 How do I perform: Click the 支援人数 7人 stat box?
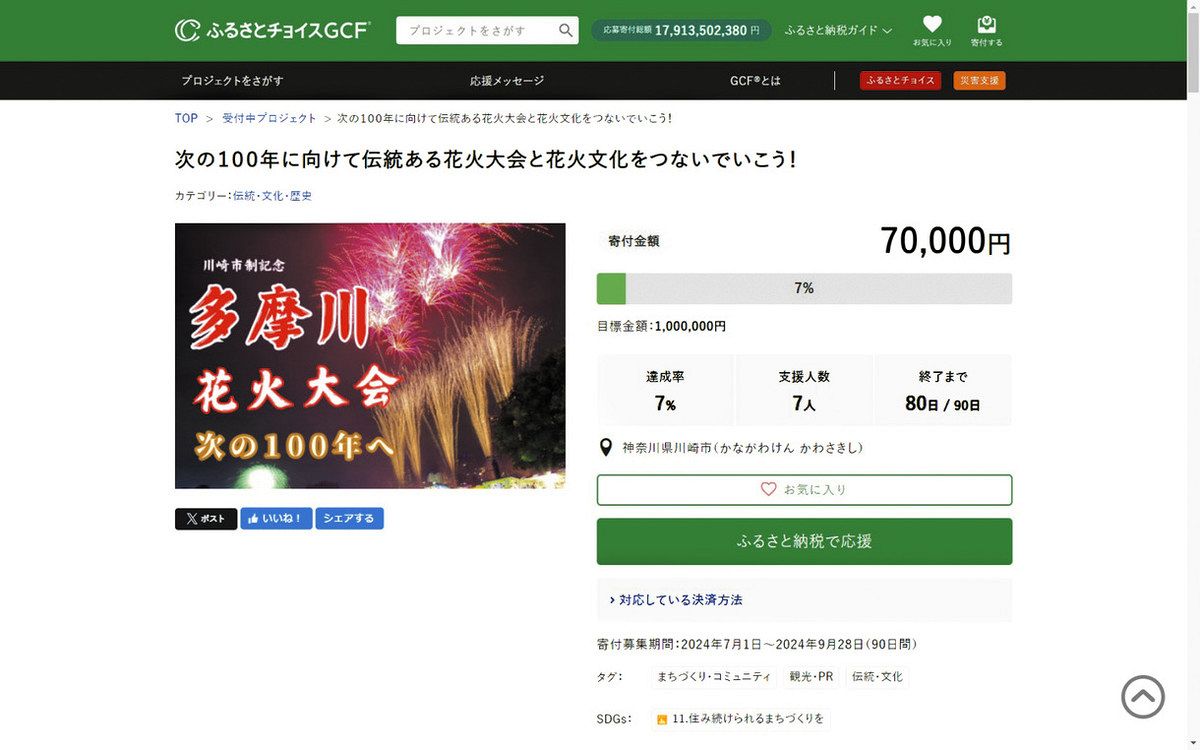[804, 390]
